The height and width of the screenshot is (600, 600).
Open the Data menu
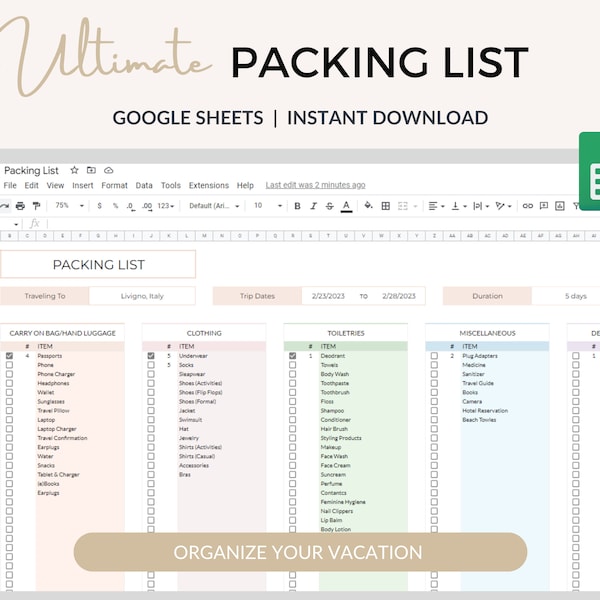[x=144, y=185]
